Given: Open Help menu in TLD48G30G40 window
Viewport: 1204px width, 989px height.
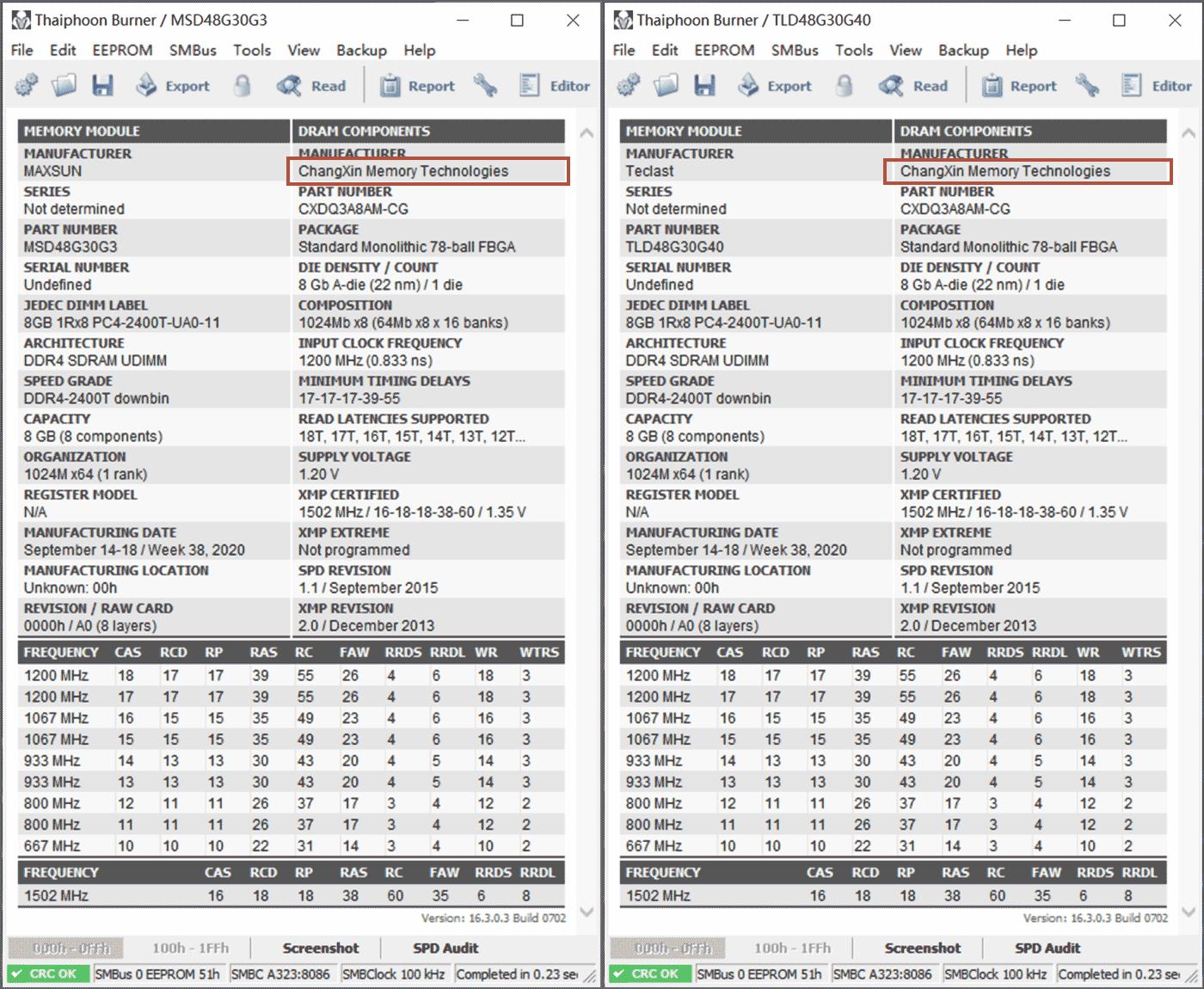Looking at the screenshot, I should click(x=1022, y=50).
